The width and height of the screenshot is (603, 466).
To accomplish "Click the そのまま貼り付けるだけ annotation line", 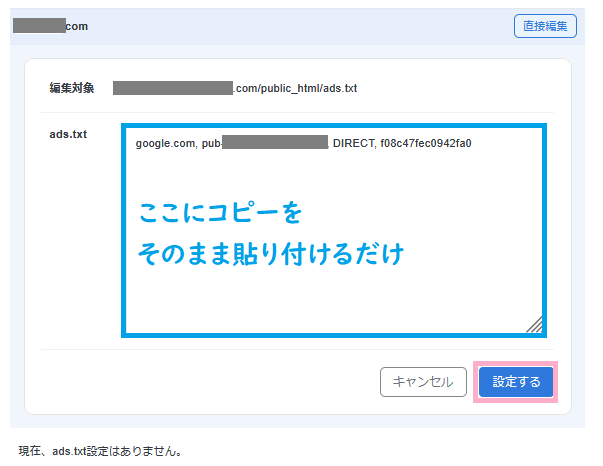I will click(271, 254).
